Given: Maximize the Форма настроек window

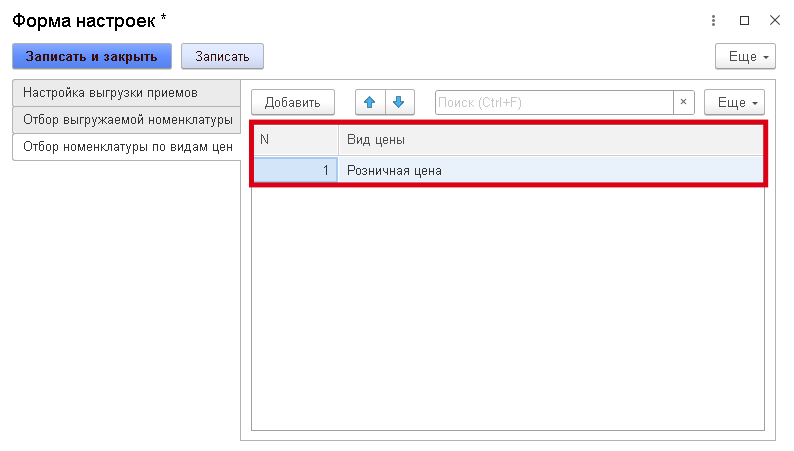Looking at the screenshot, I should coord(744,20).
